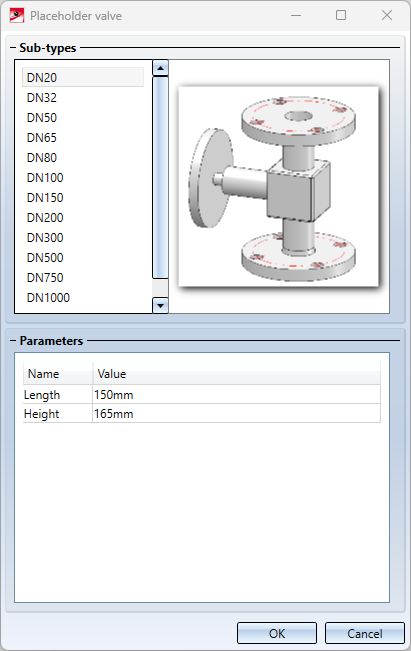This screenshot has height=651, width=411.
Task: Choose the DN100 sub-type
Action: tap(83, 177)
